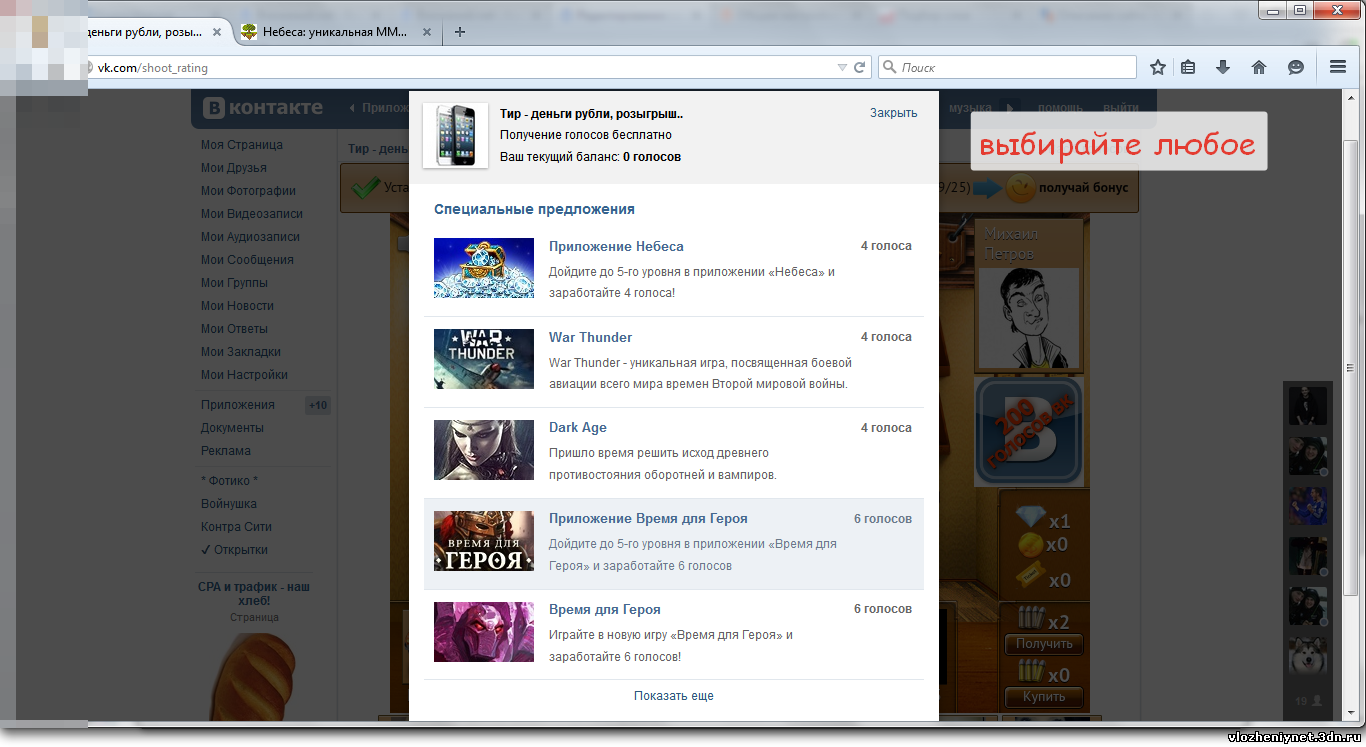Open Реклама in sidebar
This screenshot has height=747, width=1366.
pos(225,451)
